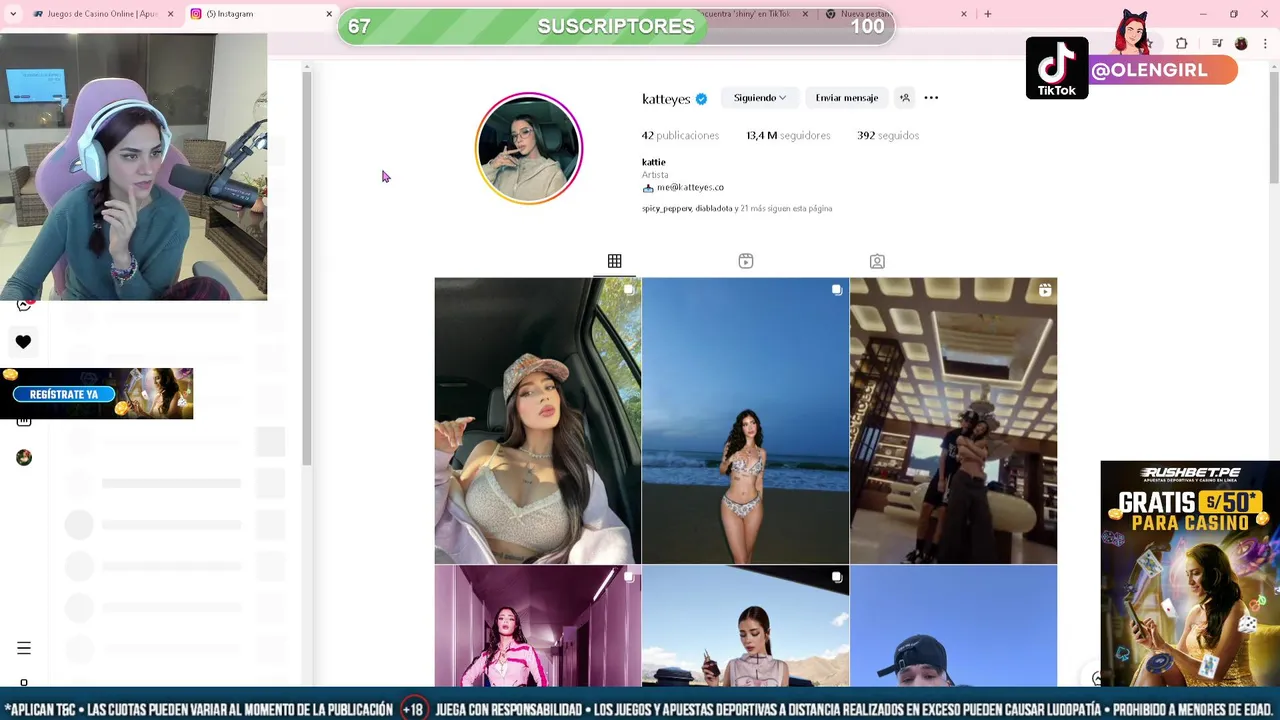Open katteyes profile picture story

tap(529, 148)
